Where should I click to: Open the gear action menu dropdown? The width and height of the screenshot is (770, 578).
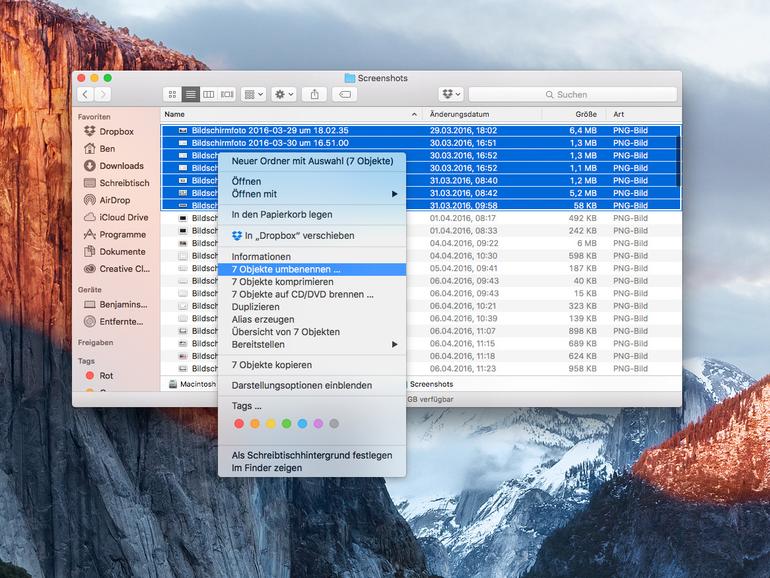(x=284, y=94)
